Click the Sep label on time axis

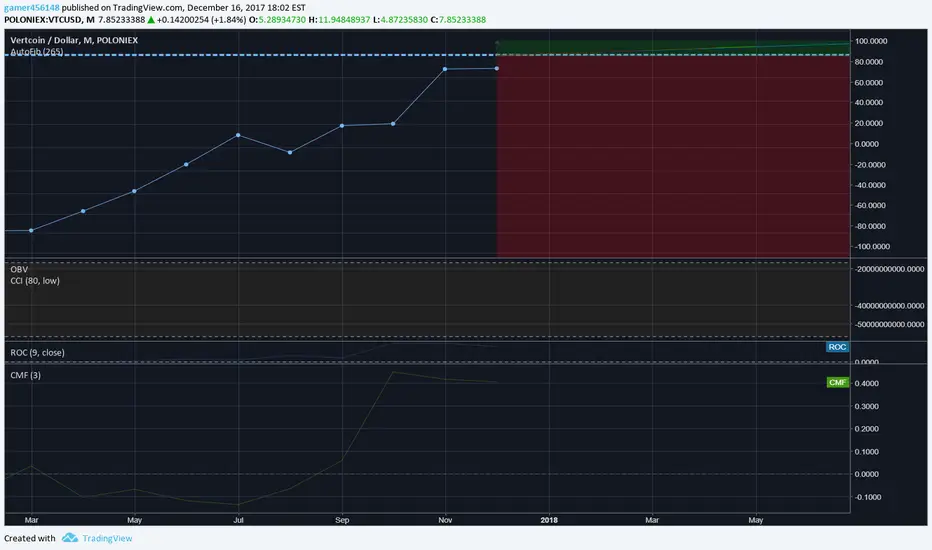[x=342, y=520]
